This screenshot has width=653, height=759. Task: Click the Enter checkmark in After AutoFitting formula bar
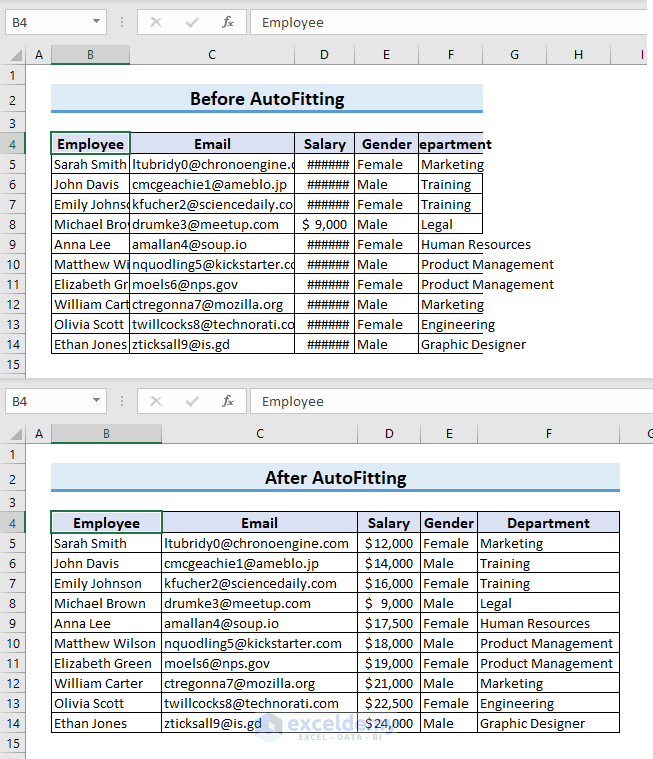point(192,401)
